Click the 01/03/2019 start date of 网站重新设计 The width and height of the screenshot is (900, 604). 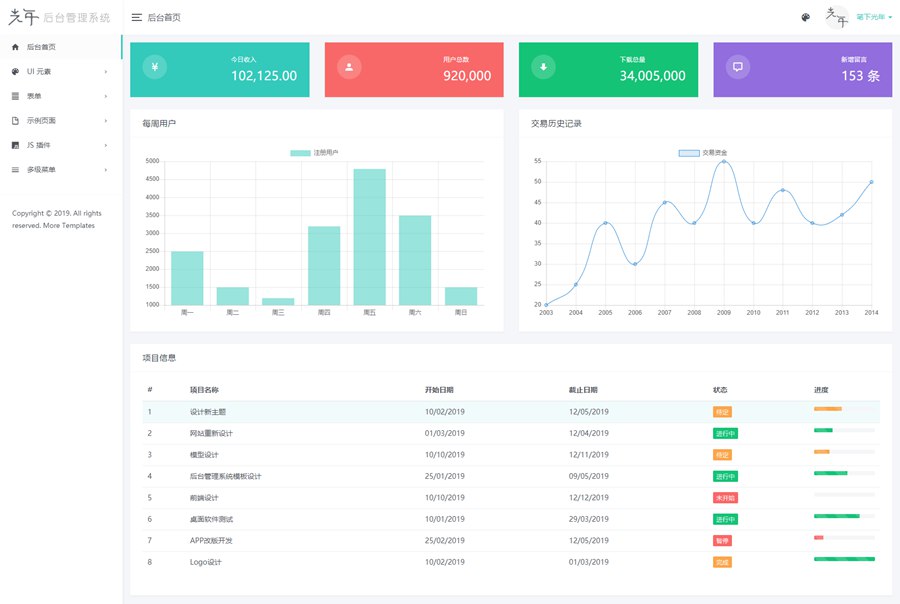click(x=445, y=433)
